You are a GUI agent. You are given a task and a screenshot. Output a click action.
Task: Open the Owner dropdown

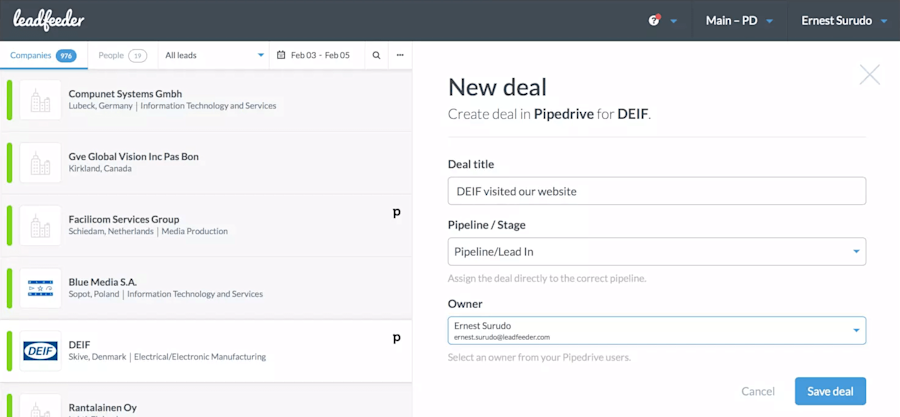[x=657, y=331]
